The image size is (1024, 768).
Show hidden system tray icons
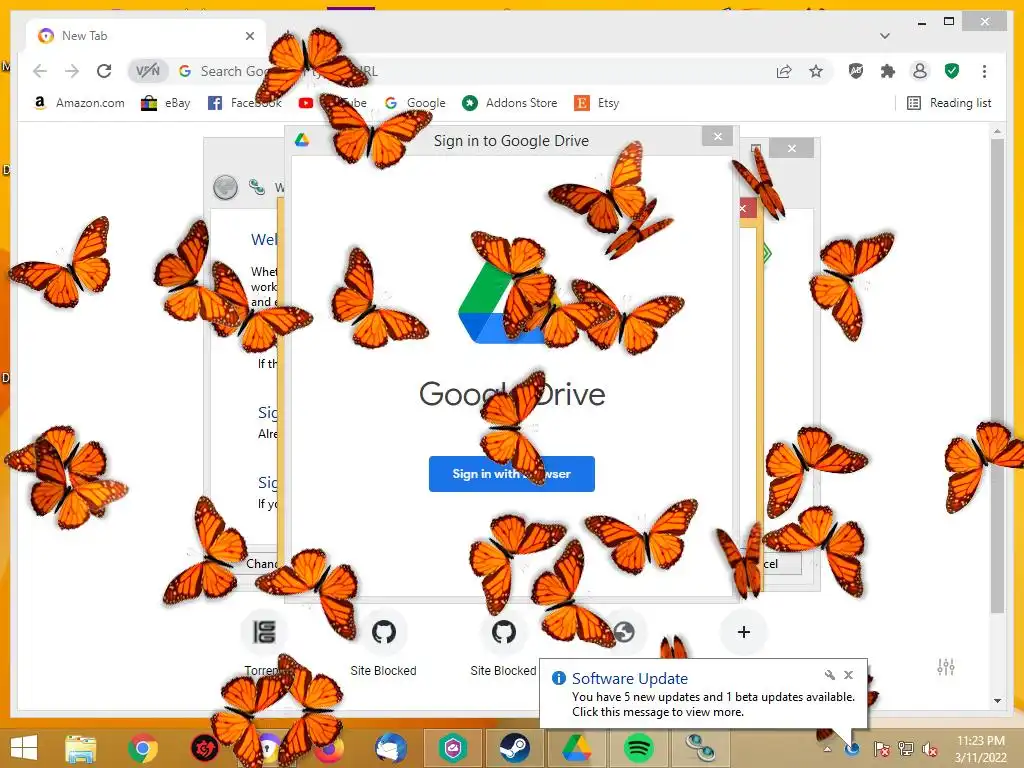827,749
